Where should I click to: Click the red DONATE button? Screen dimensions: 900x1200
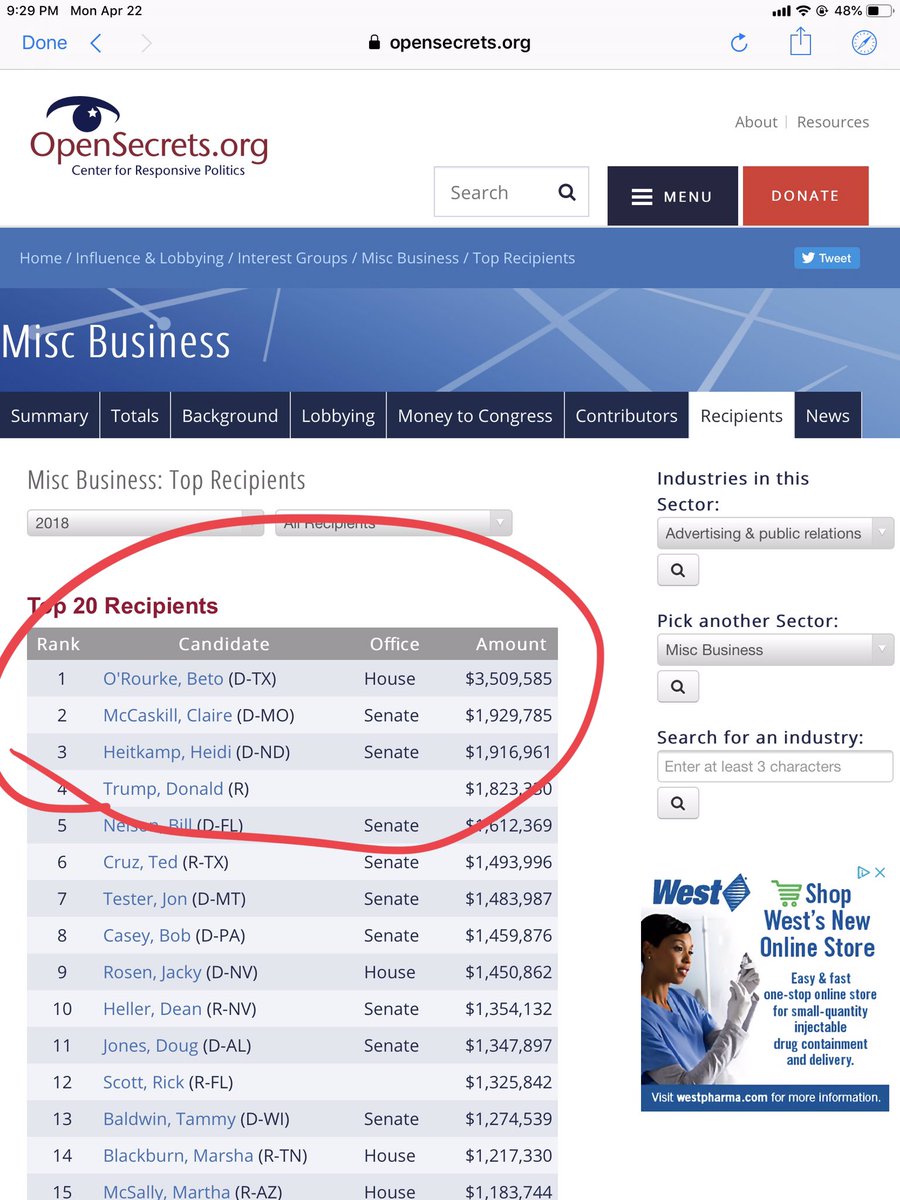(805, 196)
